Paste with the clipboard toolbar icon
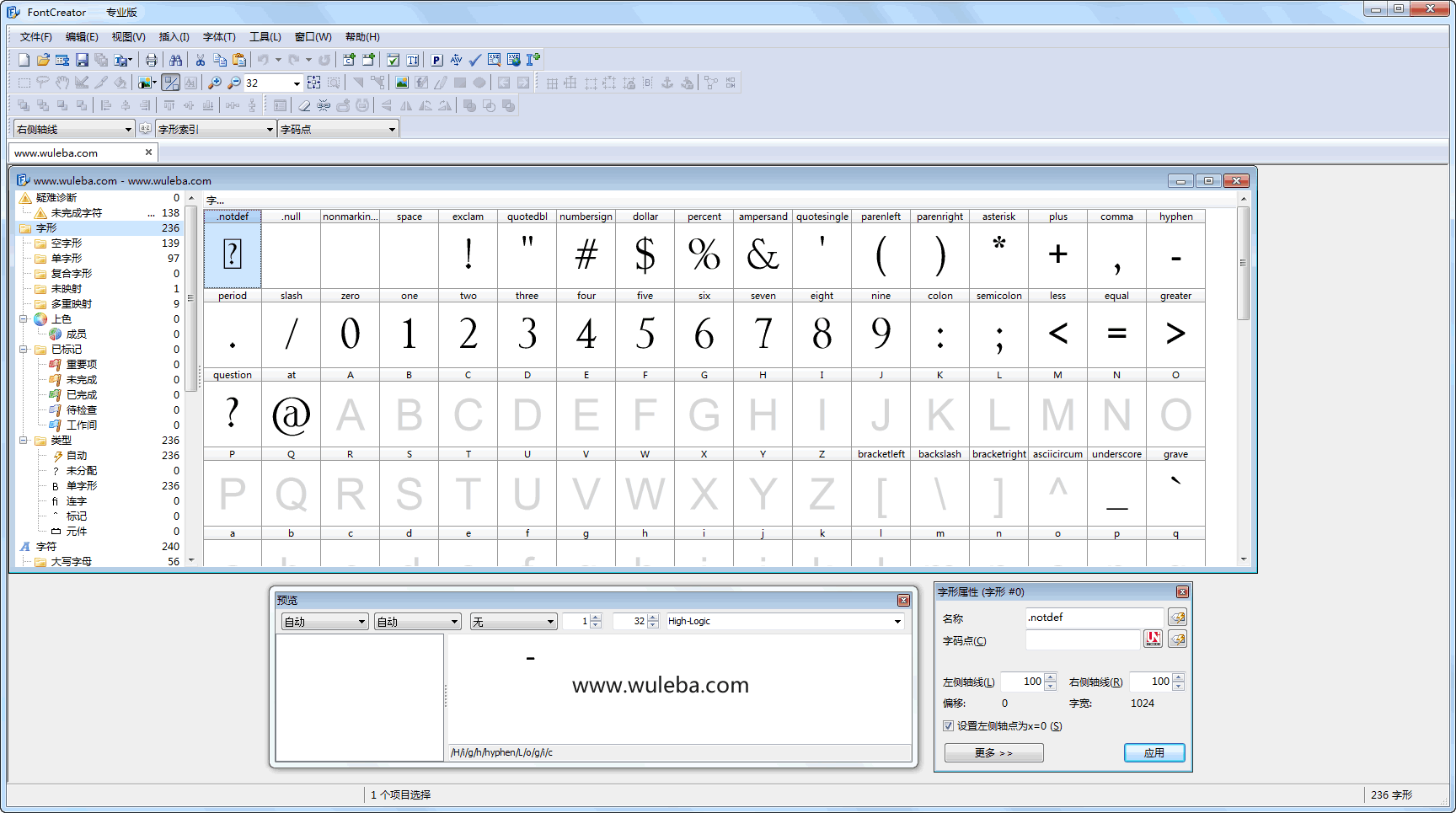The height and width of the screenshot is (813, 1456). coord(239,60)
